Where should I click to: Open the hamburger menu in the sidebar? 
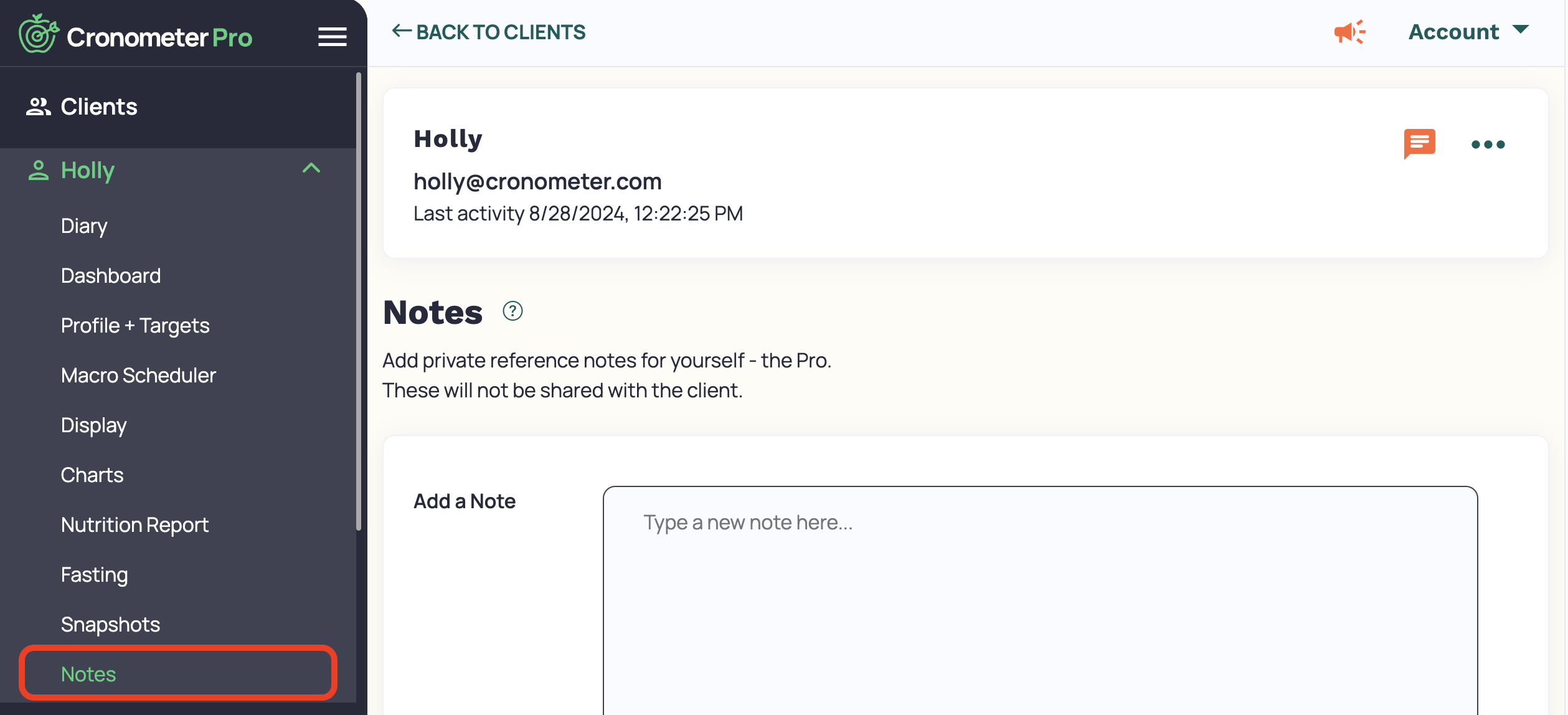pos(332,36)
